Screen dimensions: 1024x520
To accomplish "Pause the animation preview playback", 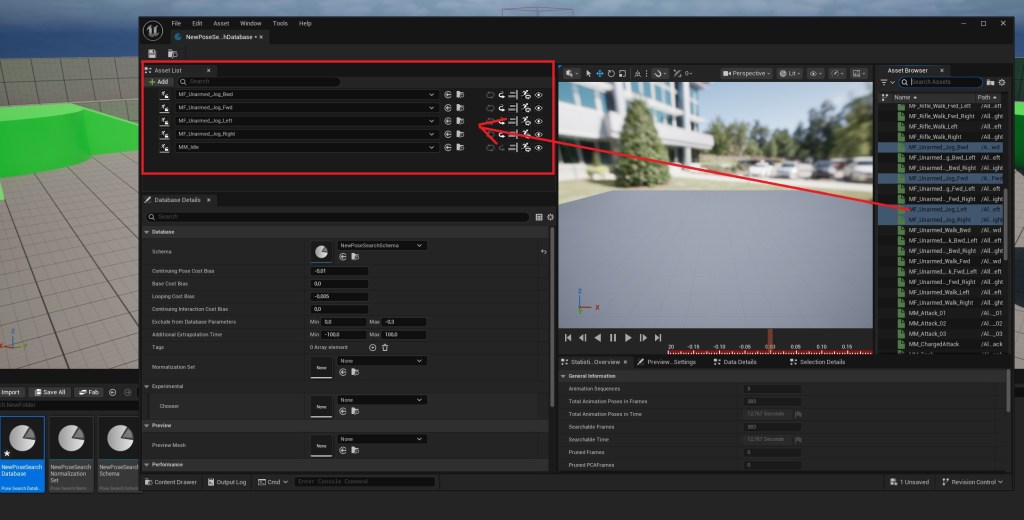I will [x=613, y=338].
